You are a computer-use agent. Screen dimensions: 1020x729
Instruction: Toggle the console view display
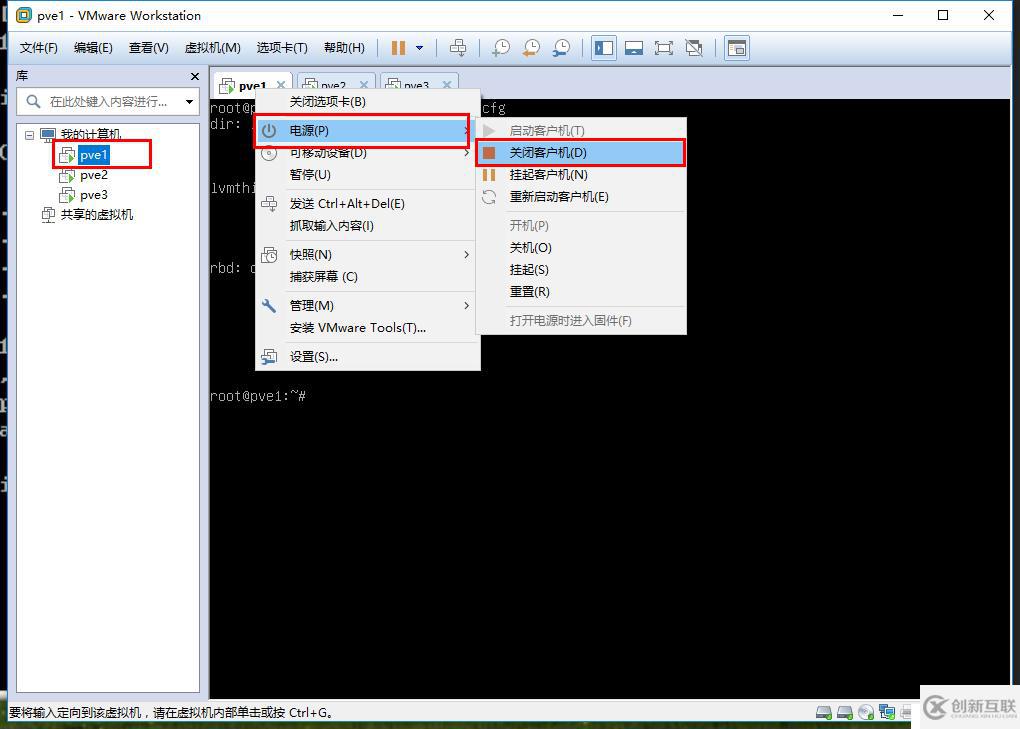[x=736, y=47]
